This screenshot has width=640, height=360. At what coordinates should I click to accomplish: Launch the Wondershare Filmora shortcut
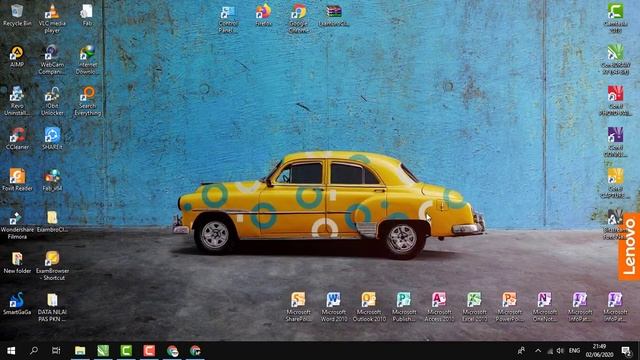[x=17, y=225]
